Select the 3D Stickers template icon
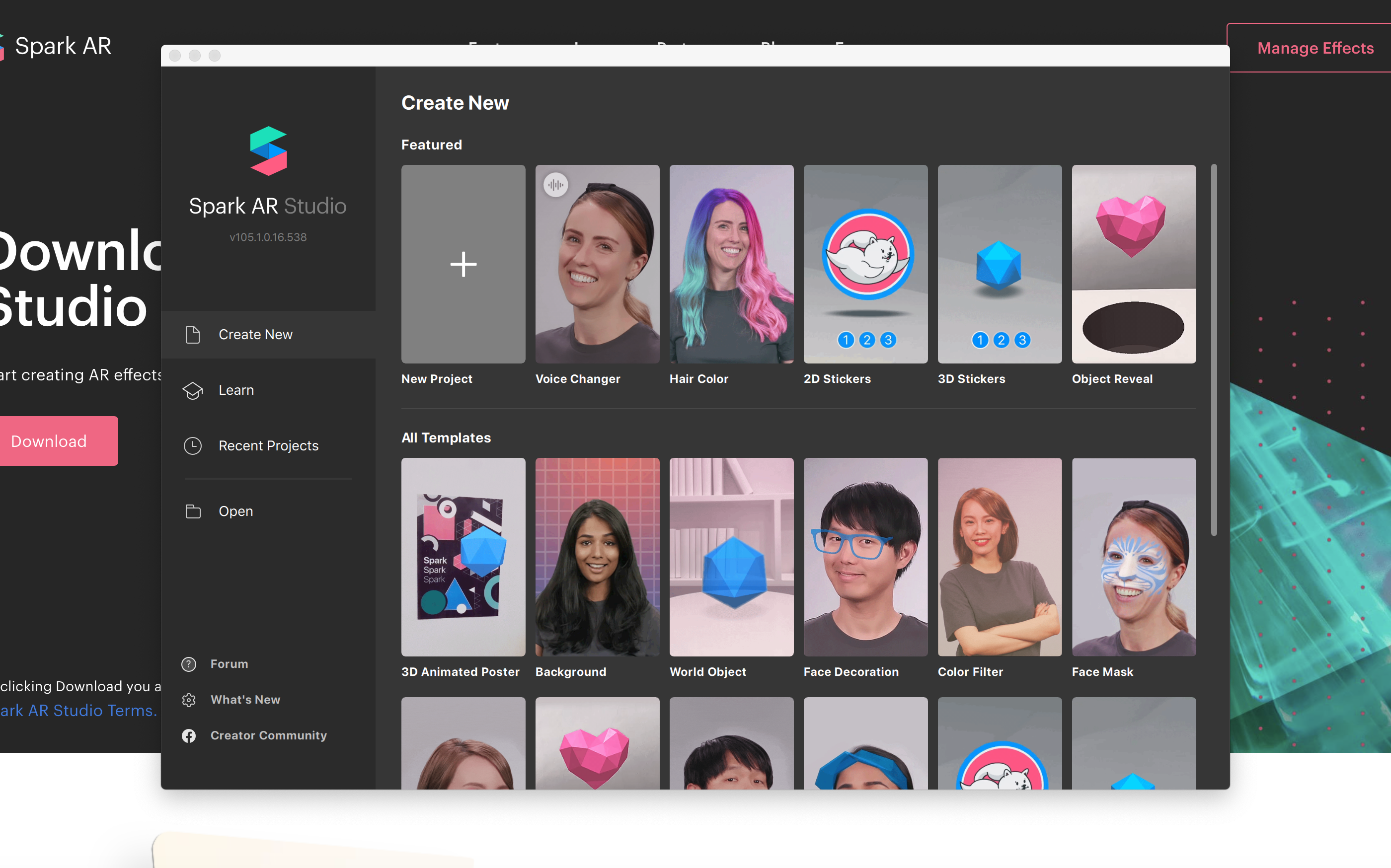 (998, 264)
